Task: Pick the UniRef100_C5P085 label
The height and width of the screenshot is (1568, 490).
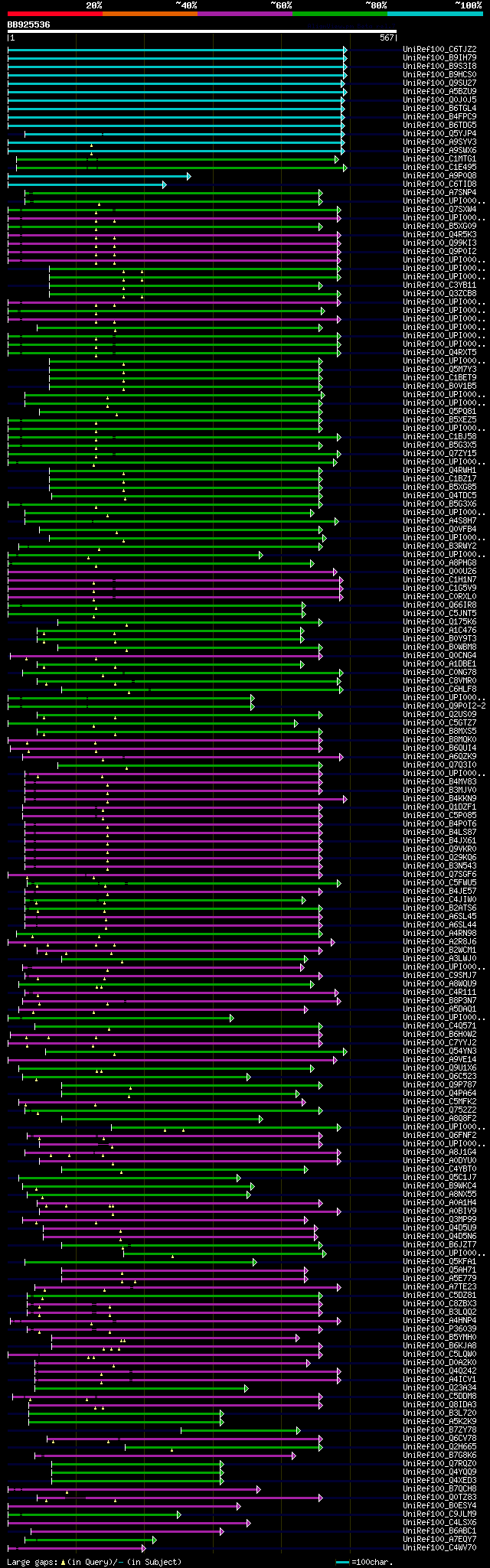Action: [439, 816]
